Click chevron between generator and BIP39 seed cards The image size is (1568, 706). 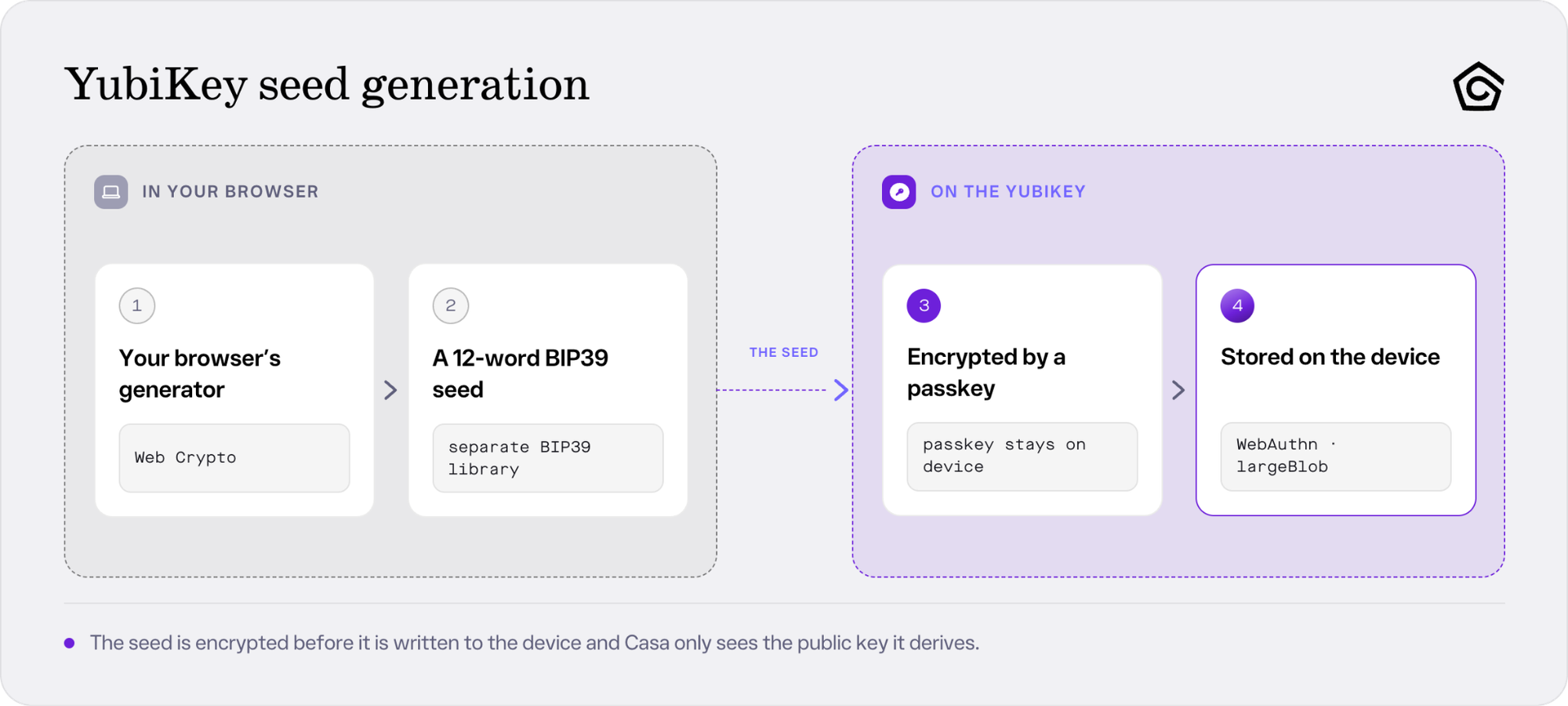pos(390,390)
